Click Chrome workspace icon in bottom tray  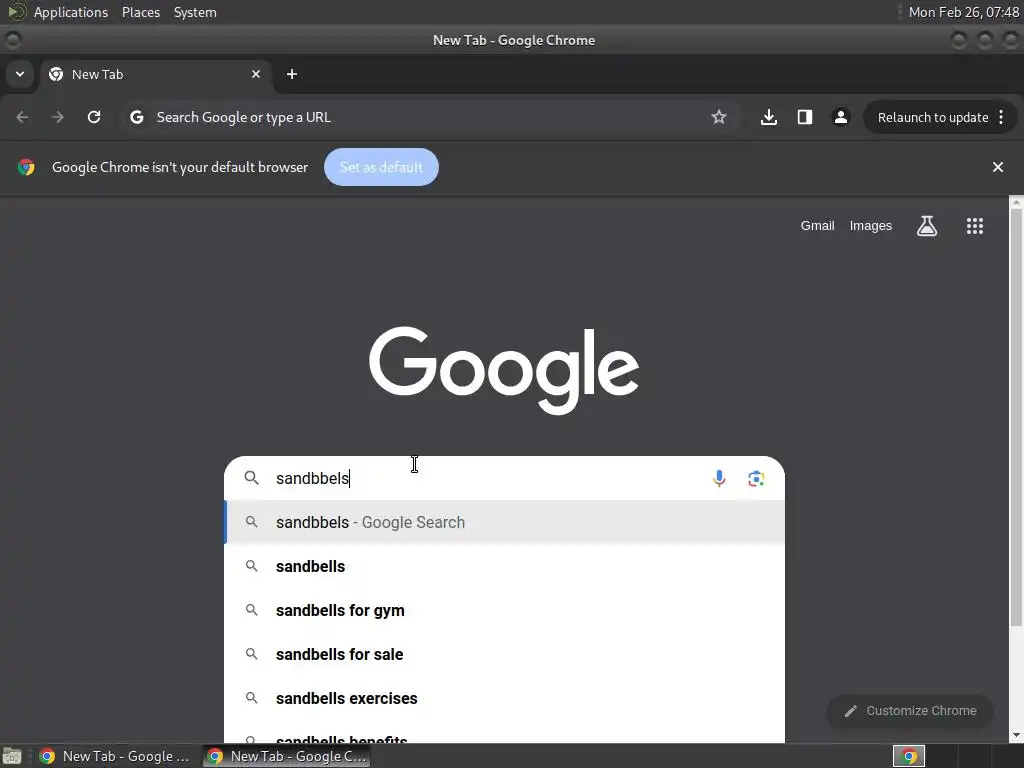pyautogui.click(x=909, y=756)
